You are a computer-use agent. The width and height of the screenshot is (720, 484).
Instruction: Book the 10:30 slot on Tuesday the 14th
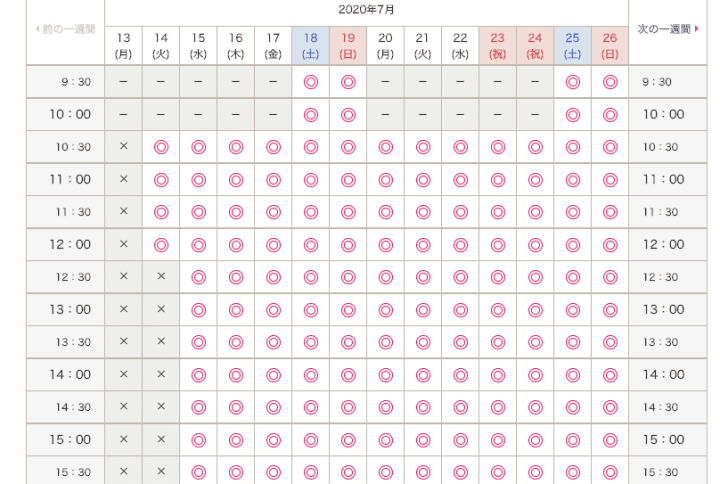click(x=161, y=147)
